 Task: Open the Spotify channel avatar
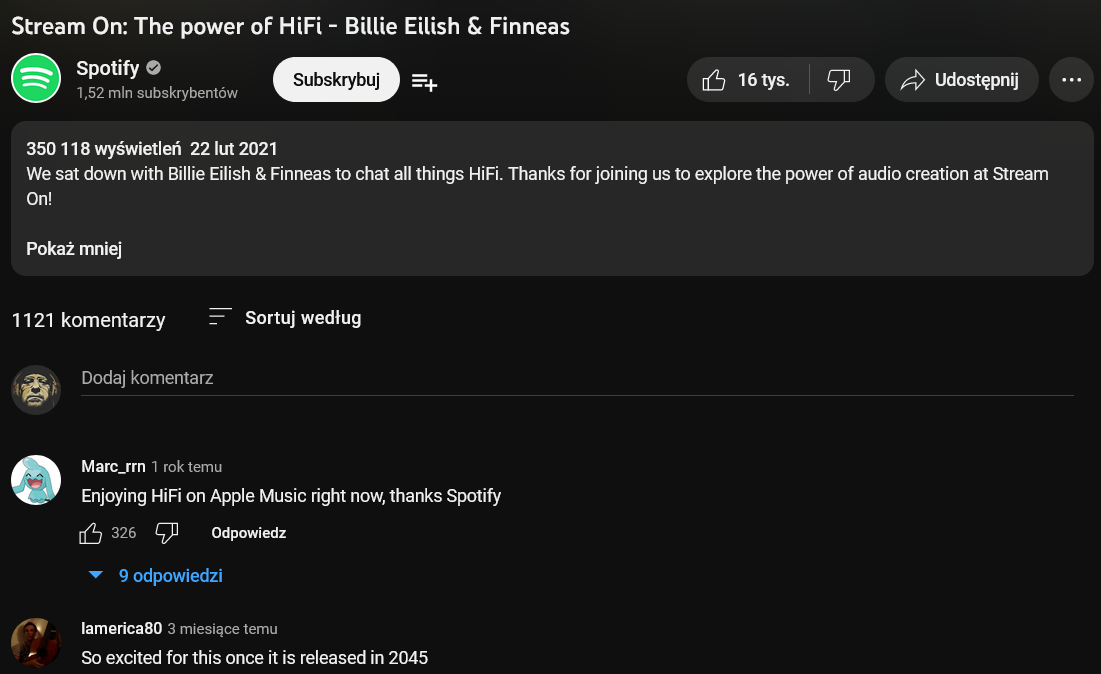pyautogui.click(x=36, y=79)
